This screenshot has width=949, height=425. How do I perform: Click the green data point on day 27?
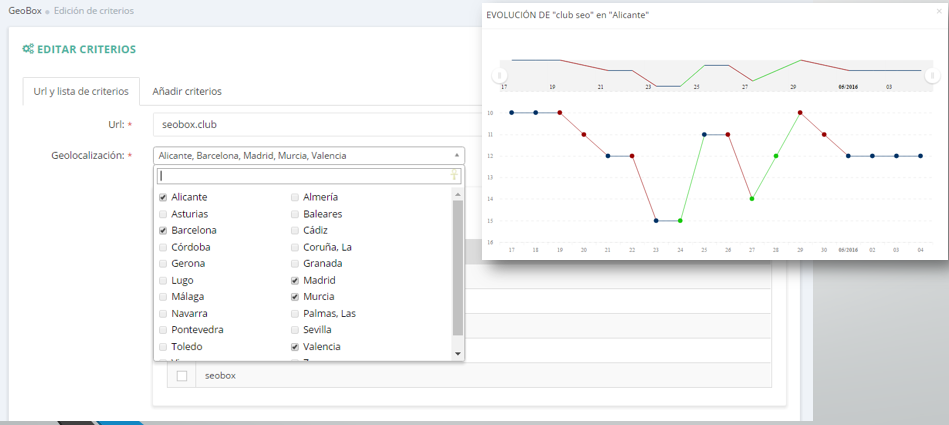[x=752, y=199]
